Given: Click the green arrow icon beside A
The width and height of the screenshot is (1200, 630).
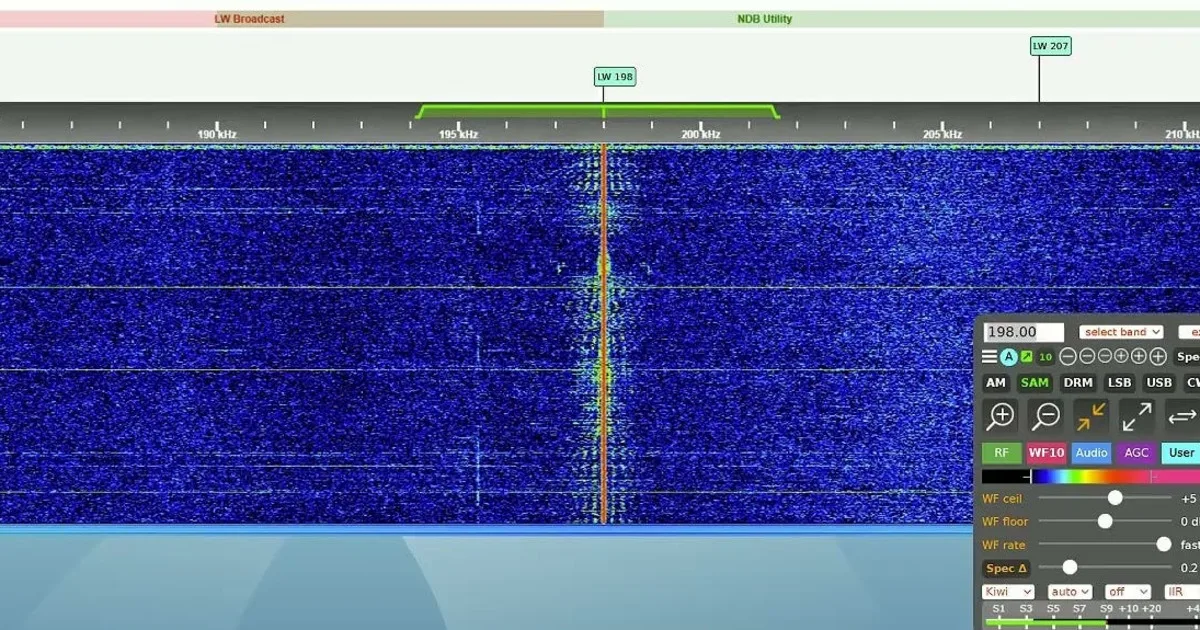Looking at the screenshot, I should (x=1027, y=357).
